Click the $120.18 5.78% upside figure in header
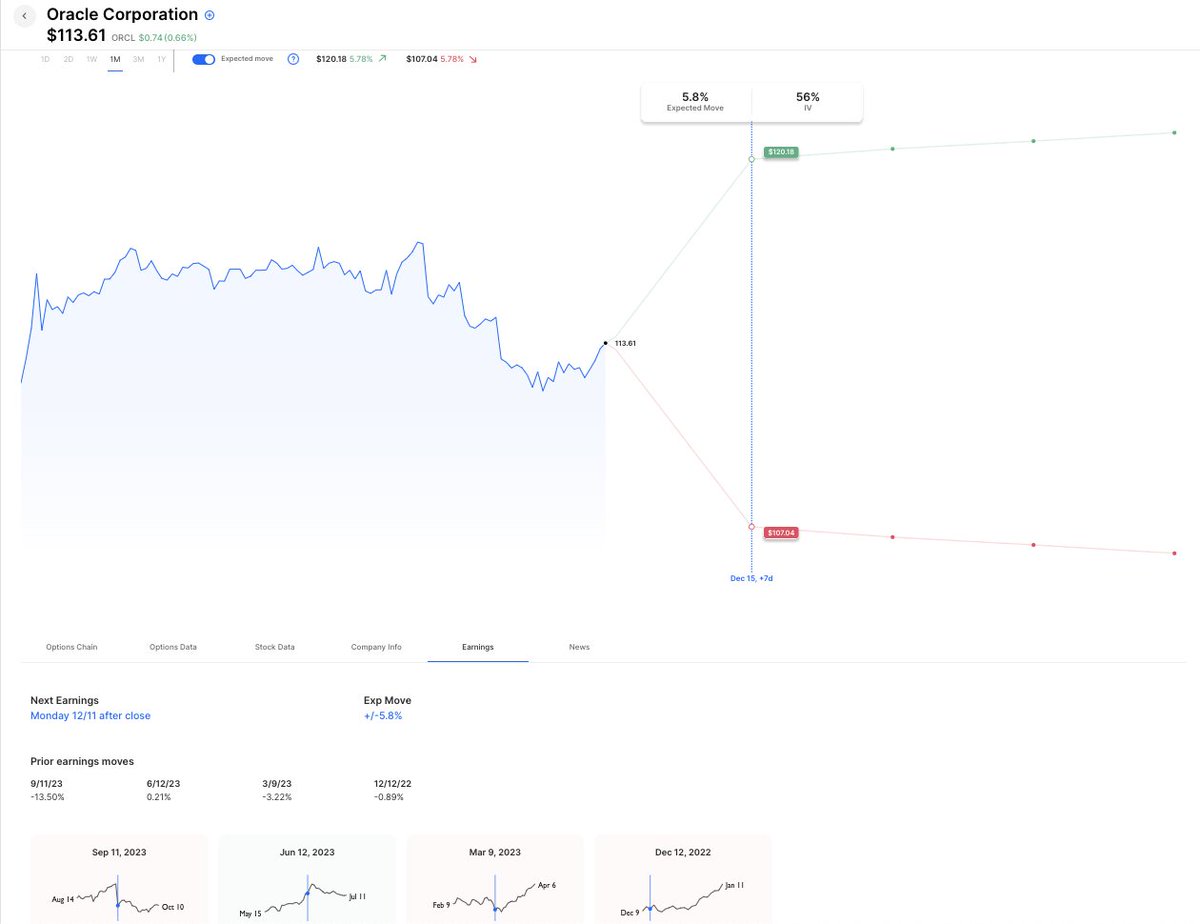The width and height of the screenshot is (1200, 924). point(351,59)
